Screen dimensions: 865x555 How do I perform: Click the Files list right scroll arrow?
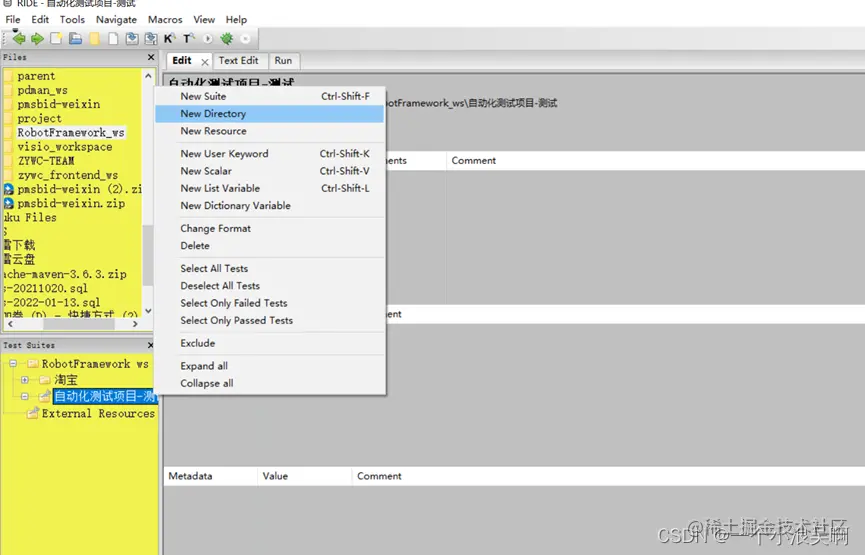[x=135, y=324]
